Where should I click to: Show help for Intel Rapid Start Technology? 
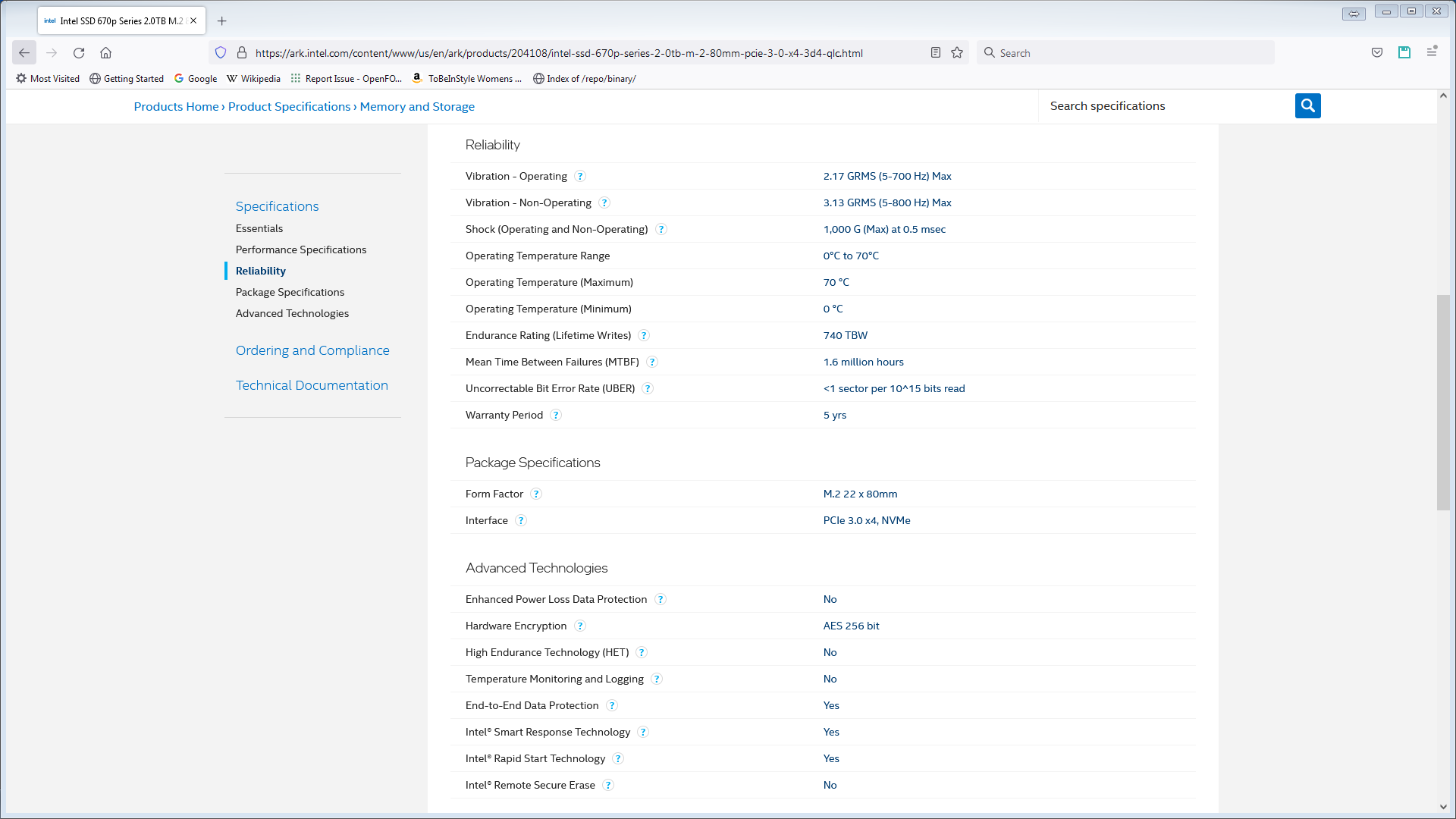pos(618,759)
